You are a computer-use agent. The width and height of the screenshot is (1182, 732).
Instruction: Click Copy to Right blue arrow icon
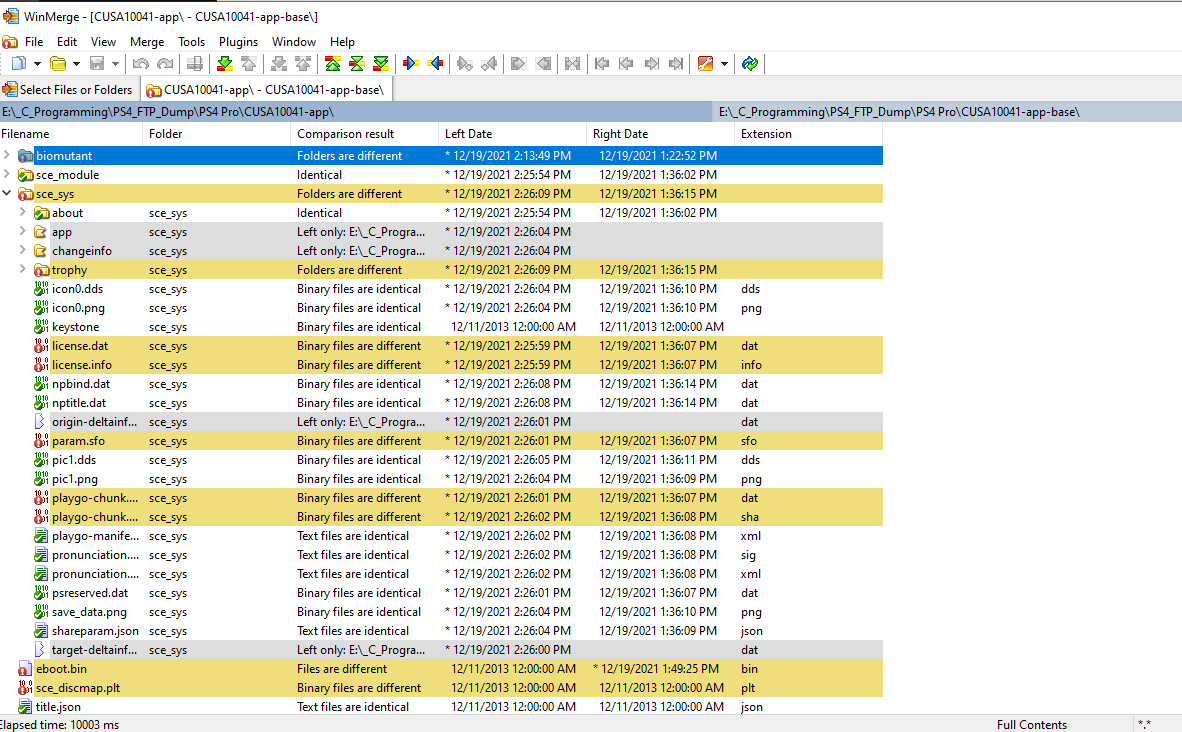tap(410, 64)
